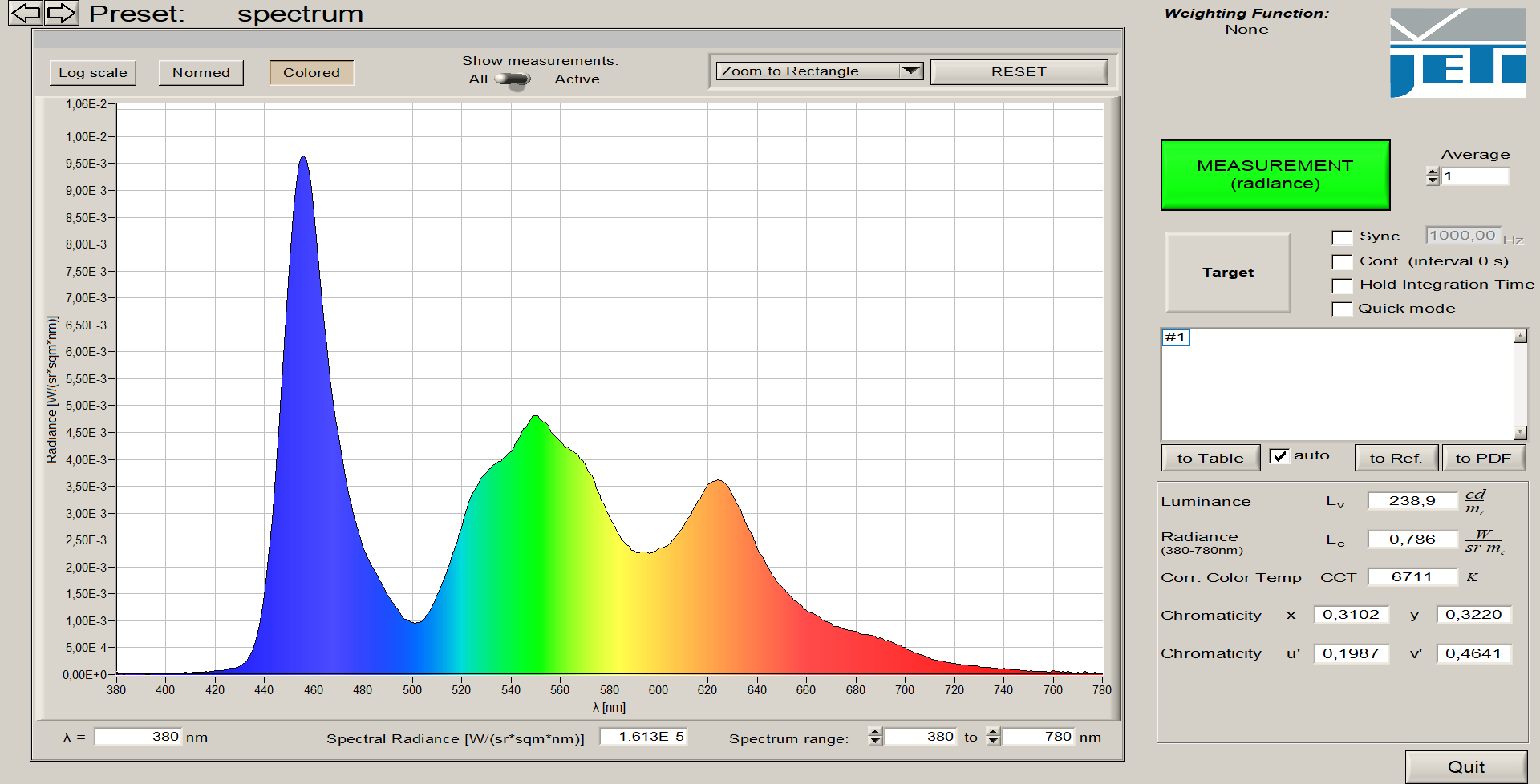This screenshot has width=1540, height=784.
Task: Click the spectrum range start field 380
Action: click(x=921, y=737)
